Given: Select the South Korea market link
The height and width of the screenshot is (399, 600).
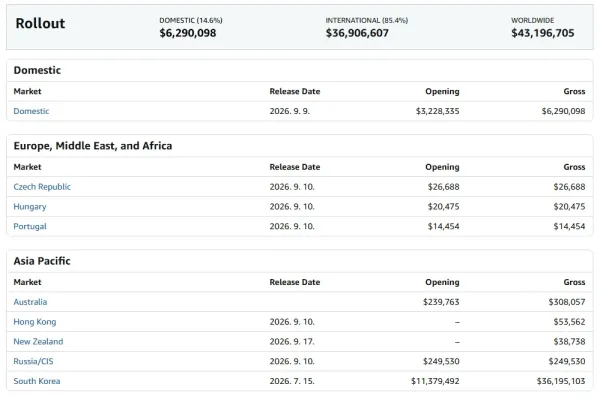Looking at the screenshot, I should pos(37,381).
